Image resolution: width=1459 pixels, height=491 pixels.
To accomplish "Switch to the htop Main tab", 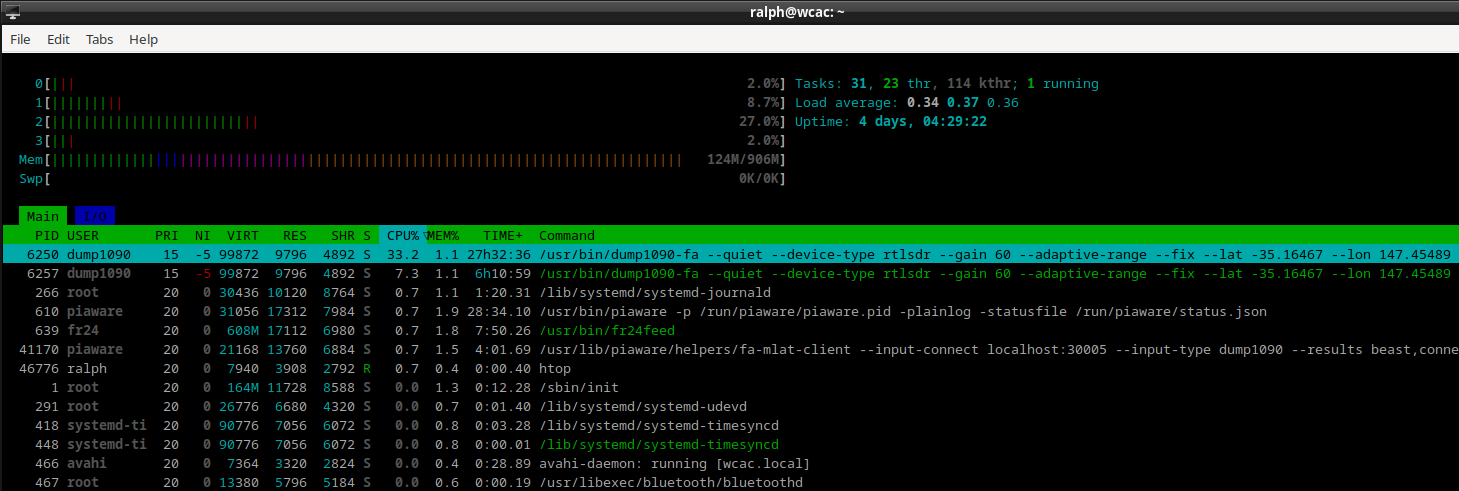I will click(42, 216).
